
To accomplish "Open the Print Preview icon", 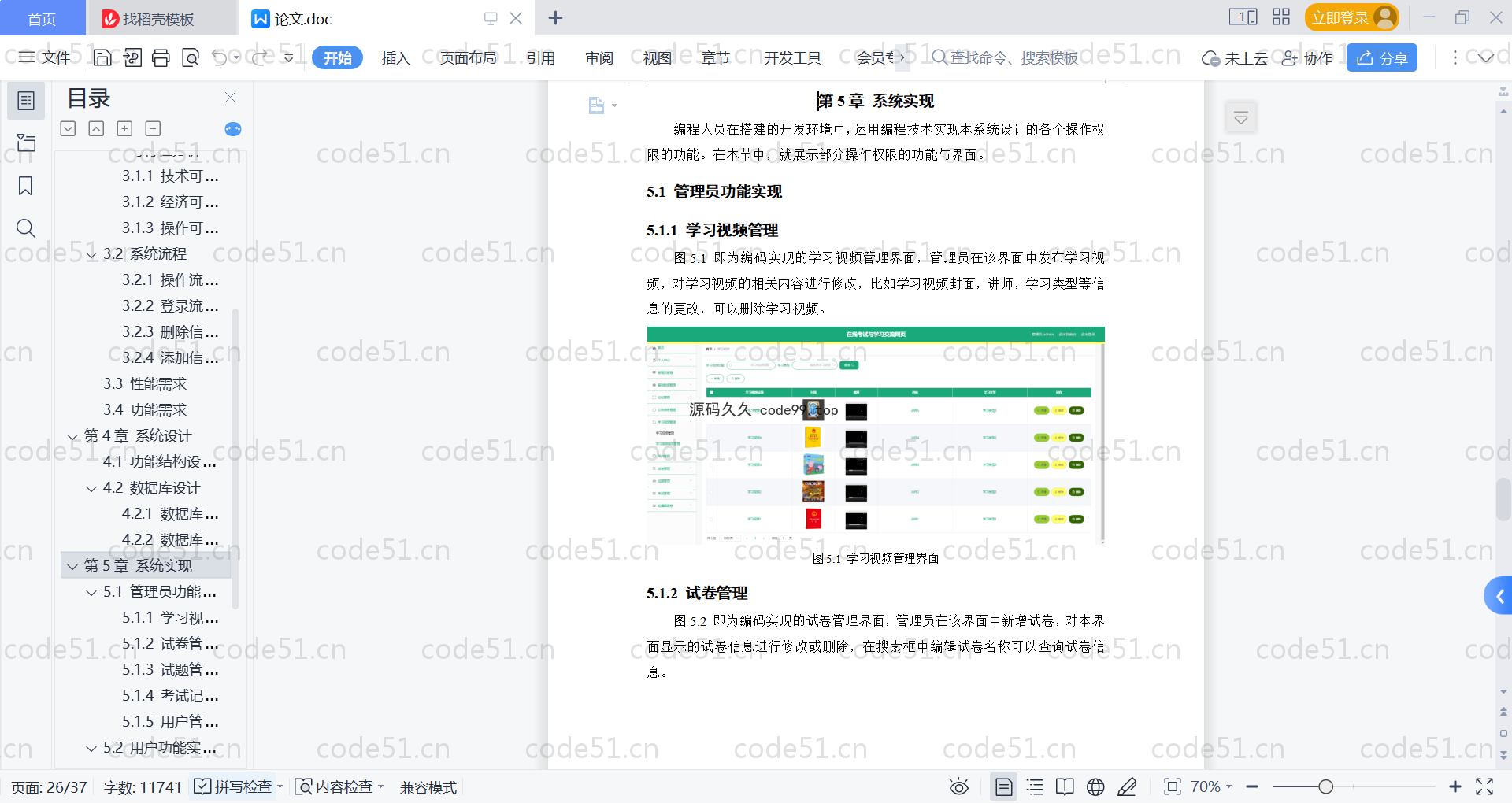I will click(191, 57).
